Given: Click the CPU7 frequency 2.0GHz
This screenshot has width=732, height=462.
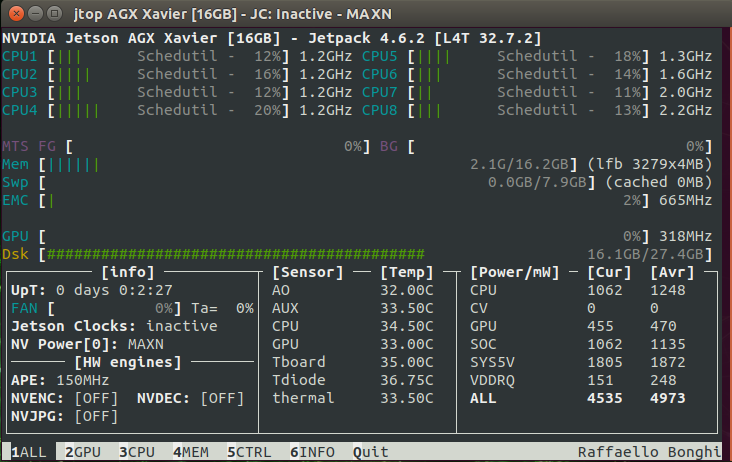Looking at the screenshot, I should tap(685, 92).
